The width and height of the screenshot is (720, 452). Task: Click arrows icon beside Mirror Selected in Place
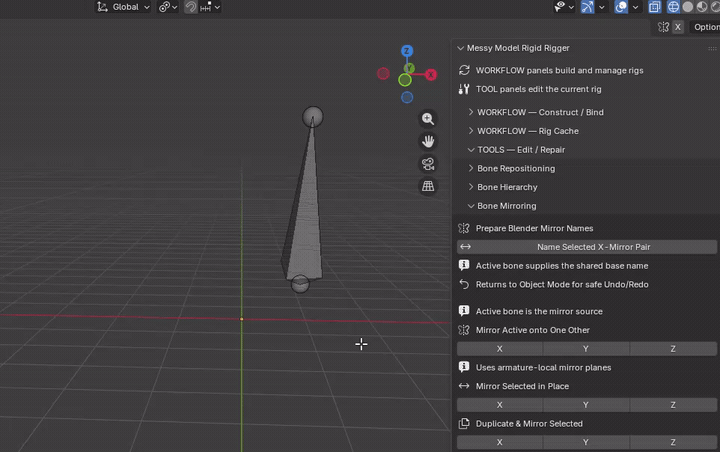point(464,386)
